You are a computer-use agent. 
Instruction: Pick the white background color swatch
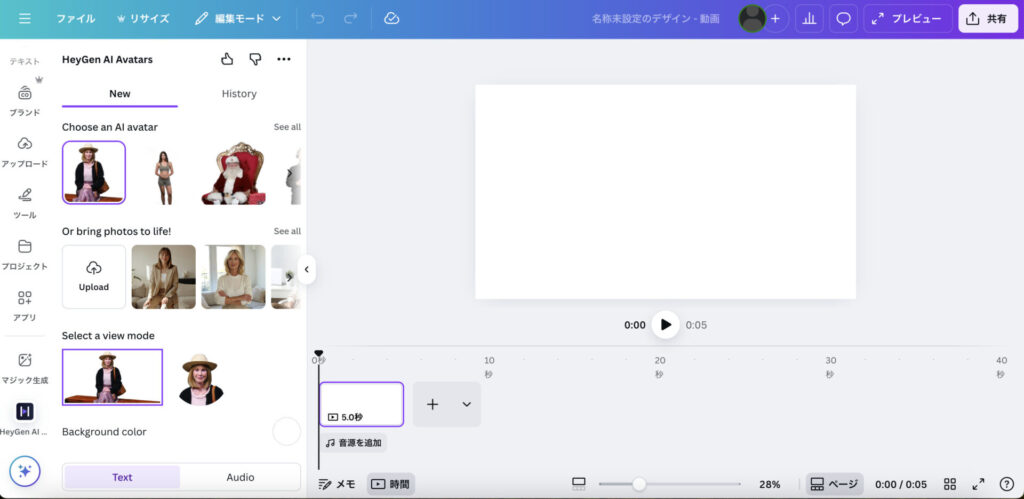286,432
